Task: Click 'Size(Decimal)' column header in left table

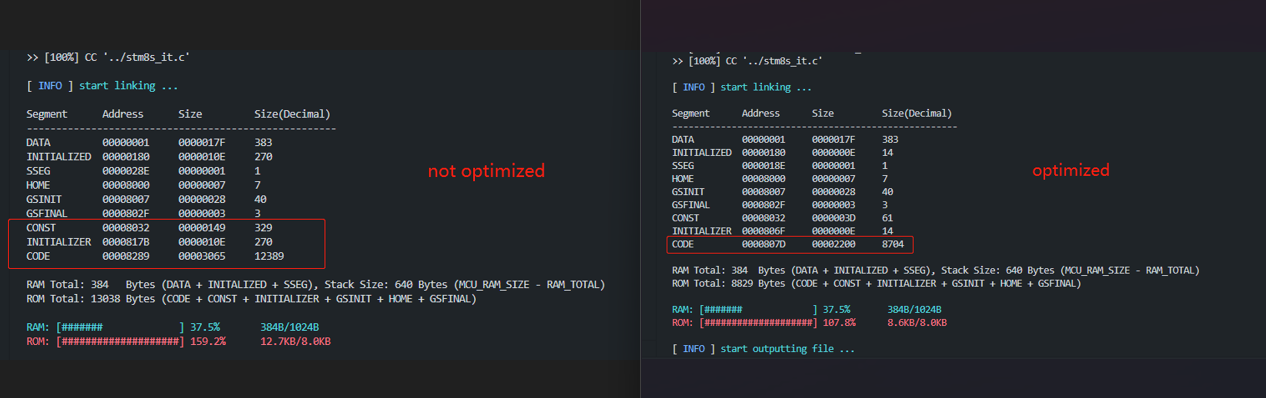Action: pos(292,114)
